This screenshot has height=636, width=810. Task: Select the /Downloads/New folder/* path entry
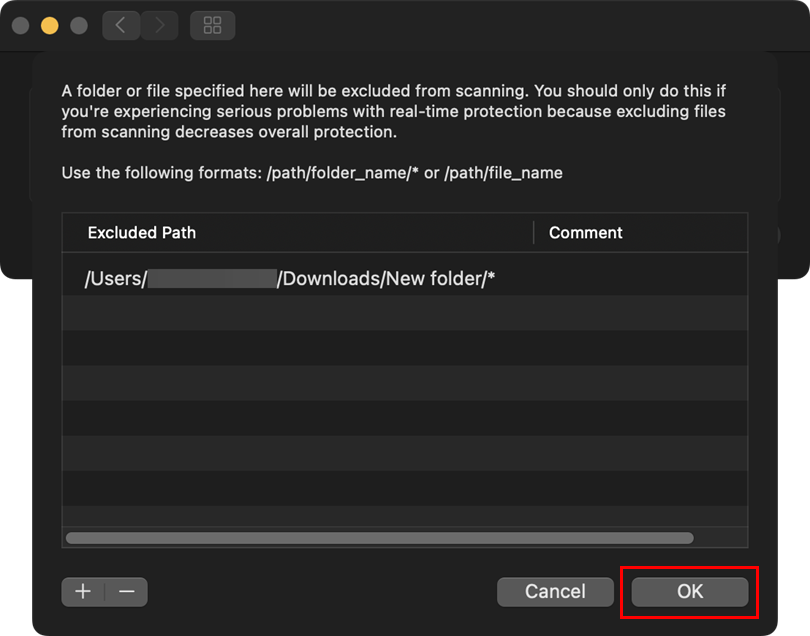pos(290,279)
